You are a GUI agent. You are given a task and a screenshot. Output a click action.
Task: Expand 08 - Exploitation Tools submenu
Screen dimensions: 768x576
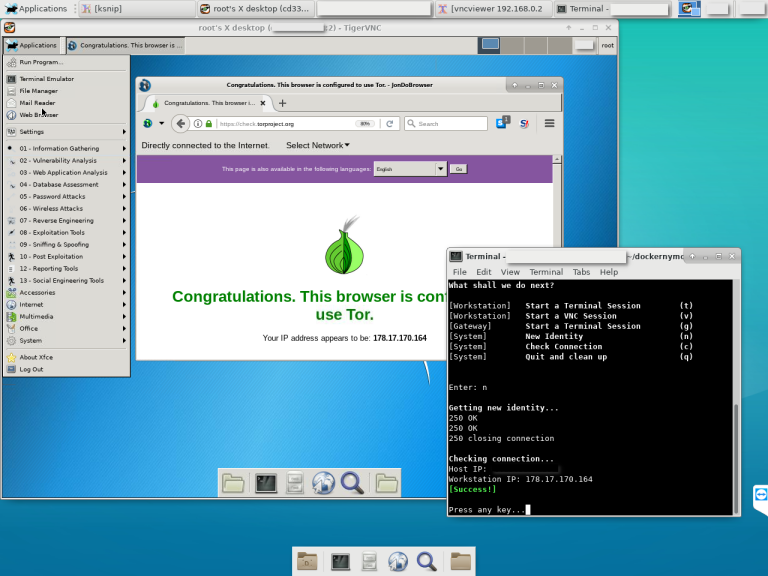[67, 233]
